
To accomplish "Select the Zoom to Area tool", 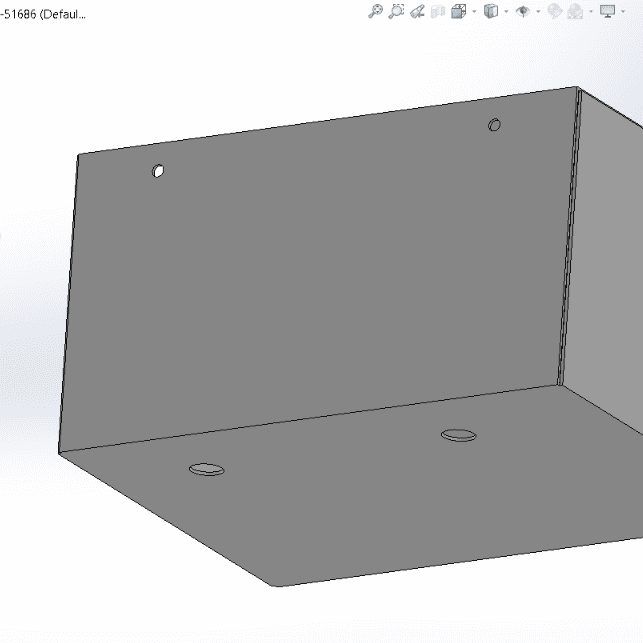I will (397, 11).
